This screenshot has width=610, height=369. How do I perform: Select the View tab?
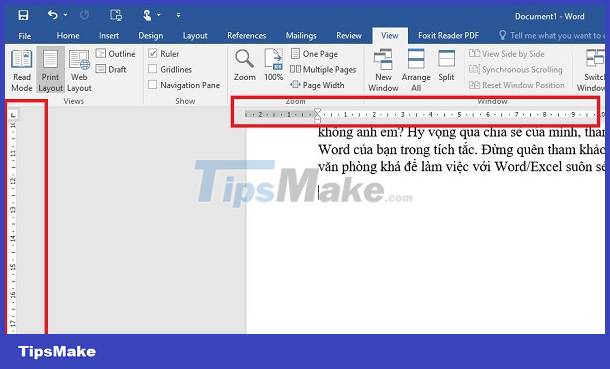[389, 36]
